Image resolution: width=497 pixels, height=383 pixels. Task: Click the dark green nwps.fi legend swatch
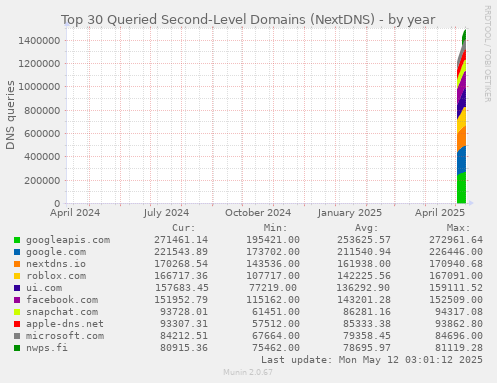pyautogui.click(x=17, y=348)
